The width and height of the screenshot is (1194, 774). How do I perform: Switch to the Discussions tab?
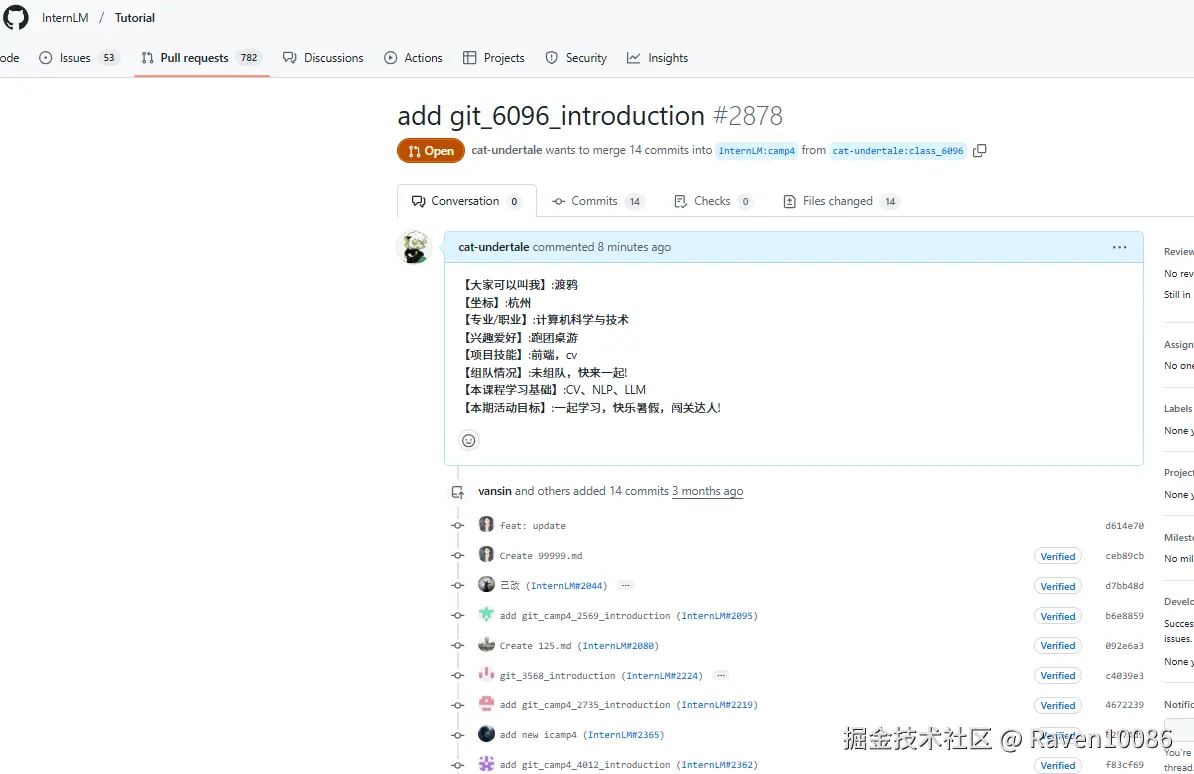pos(323,58)
